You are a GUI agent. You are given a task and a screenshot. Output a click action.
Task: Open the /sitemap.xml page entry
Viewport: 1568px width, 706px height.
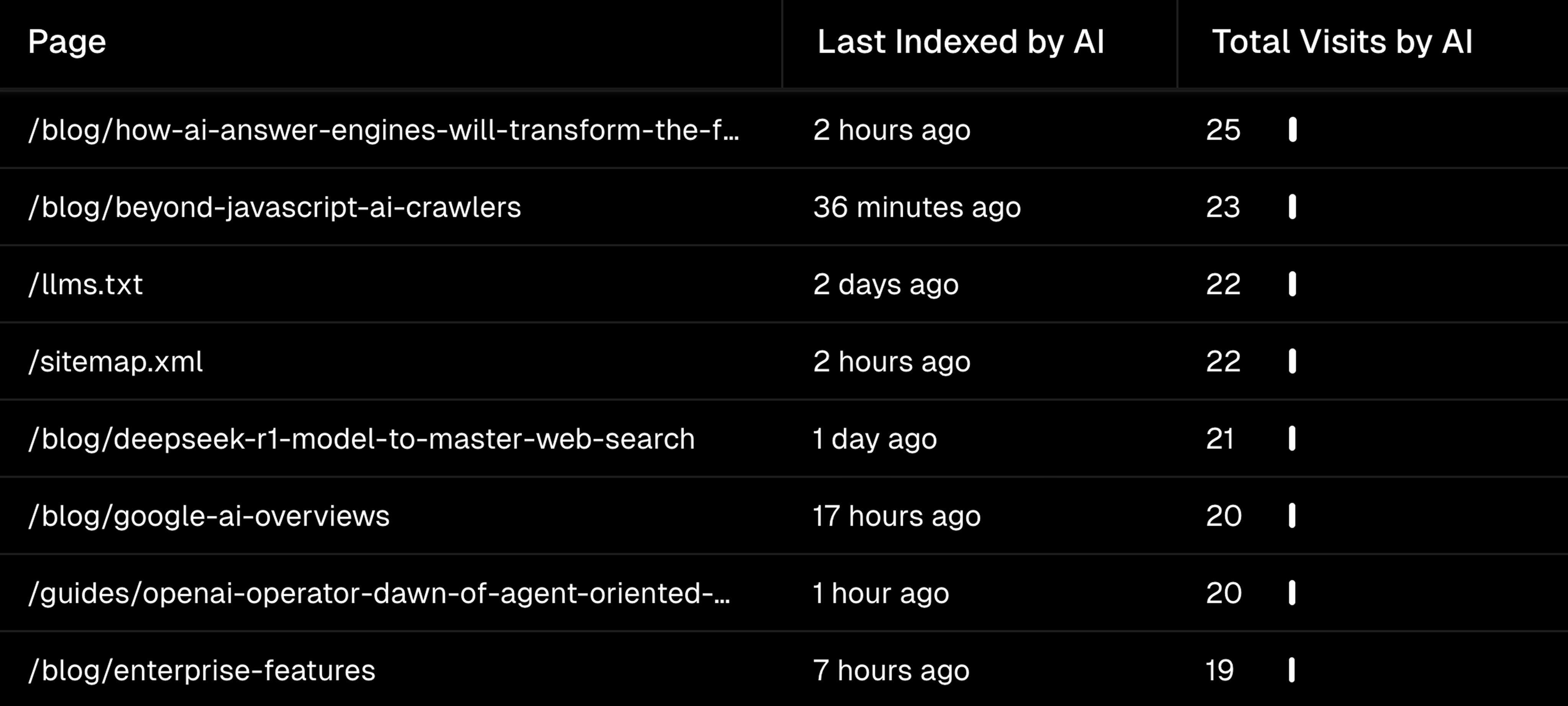[116, 362]
